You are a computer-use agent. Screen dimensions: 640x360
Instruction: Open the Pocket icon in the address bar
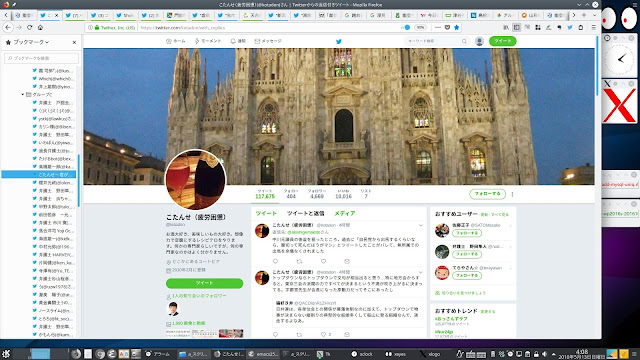tap(447, 27)
